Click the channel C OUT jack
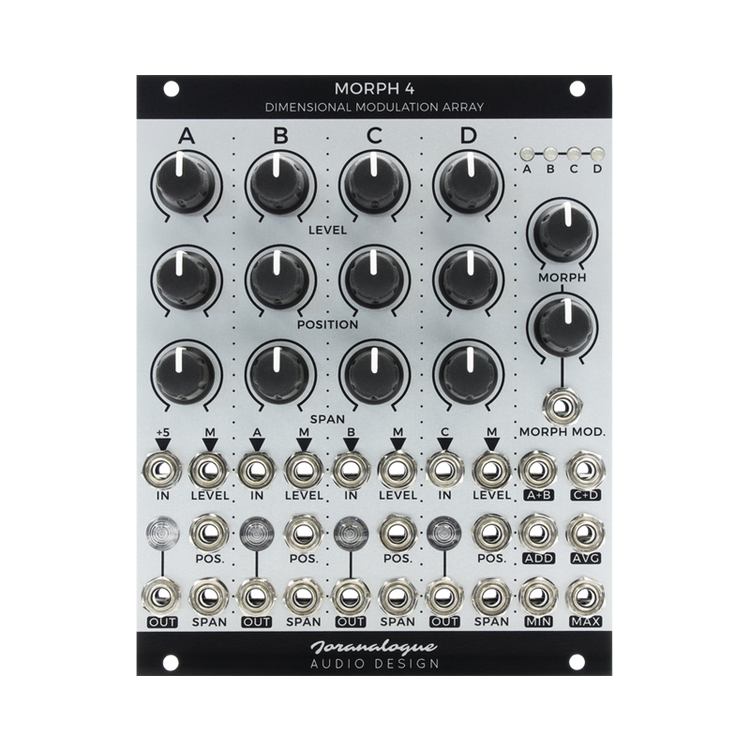750x750 pixels. [351, 596]
